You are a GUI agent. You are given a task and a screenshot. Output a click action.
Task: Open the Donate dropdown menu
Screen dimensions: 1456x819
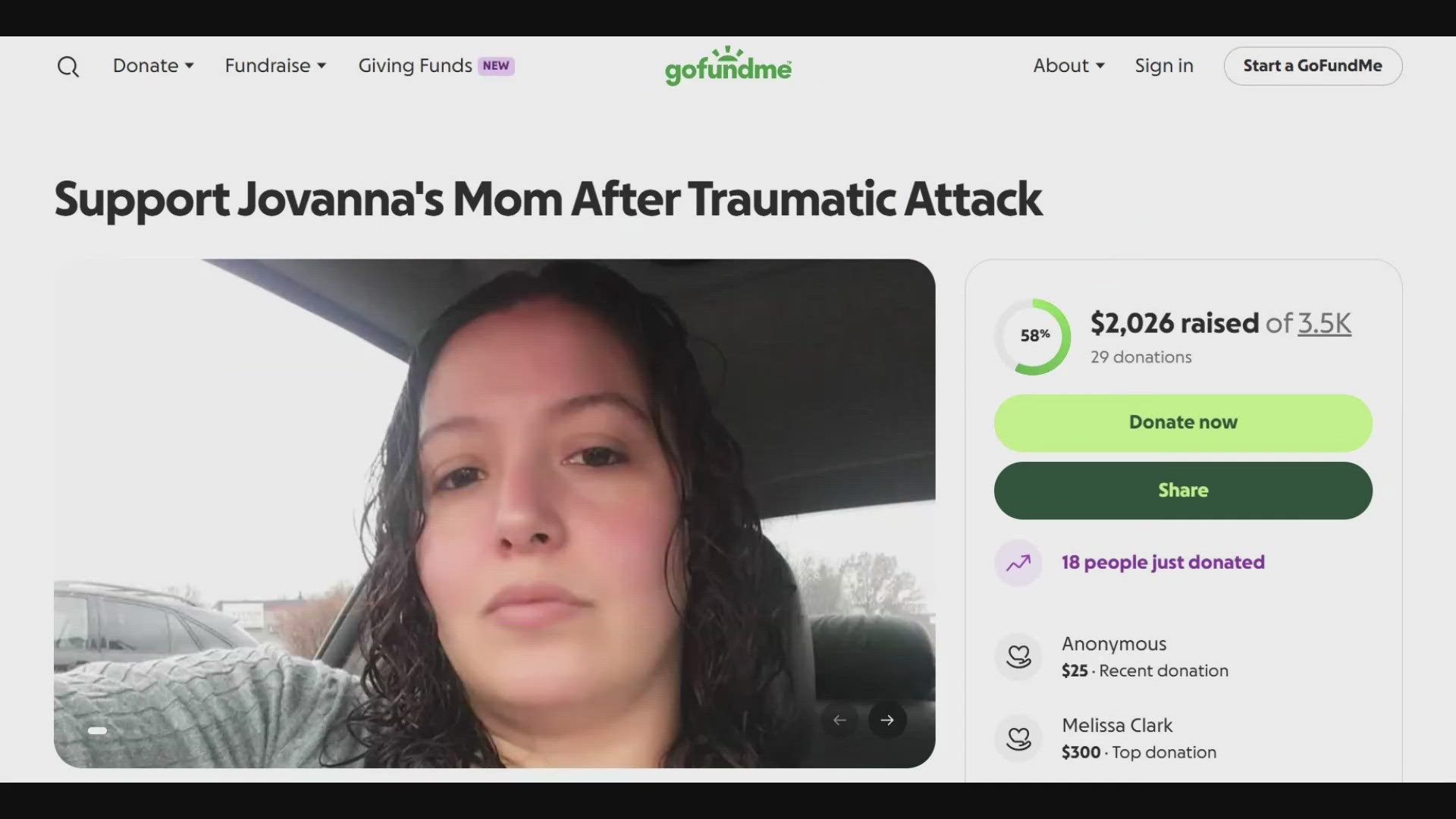pos(152,66)
